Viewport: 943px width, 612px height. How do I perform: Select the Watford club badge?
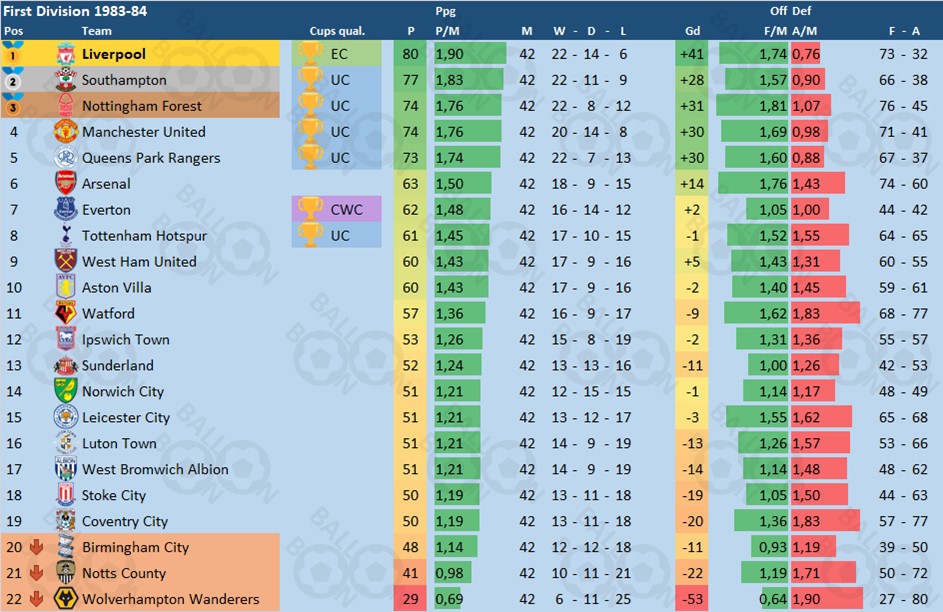tap(66, 313)
